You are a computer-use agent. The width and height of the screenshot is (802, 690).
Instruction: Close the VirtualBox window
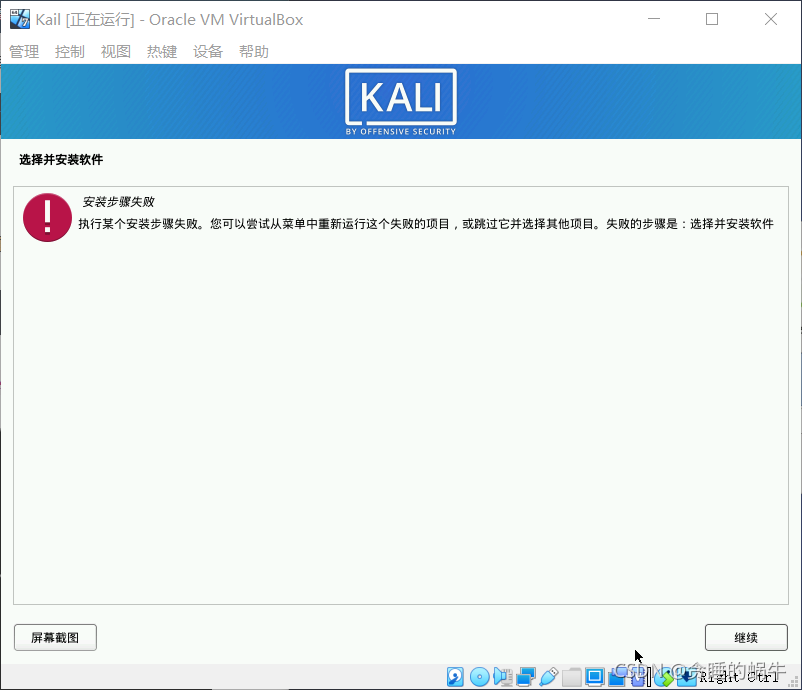pyautogui.click(x=771, y=19)
